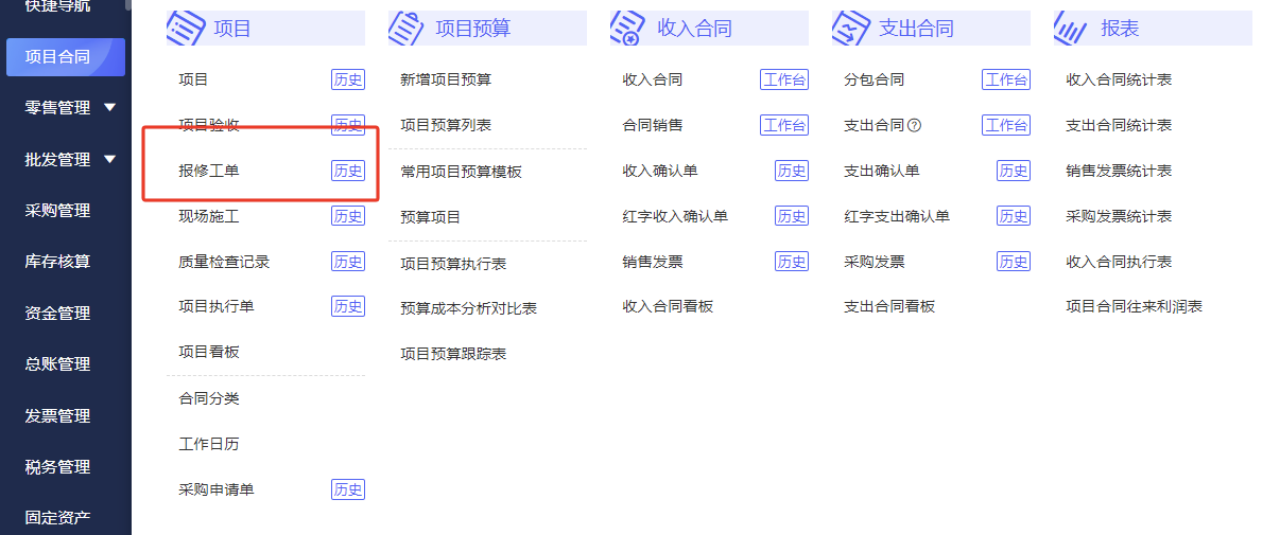
Task: Open the 现场施工 link
Action: tap(209, 216)
